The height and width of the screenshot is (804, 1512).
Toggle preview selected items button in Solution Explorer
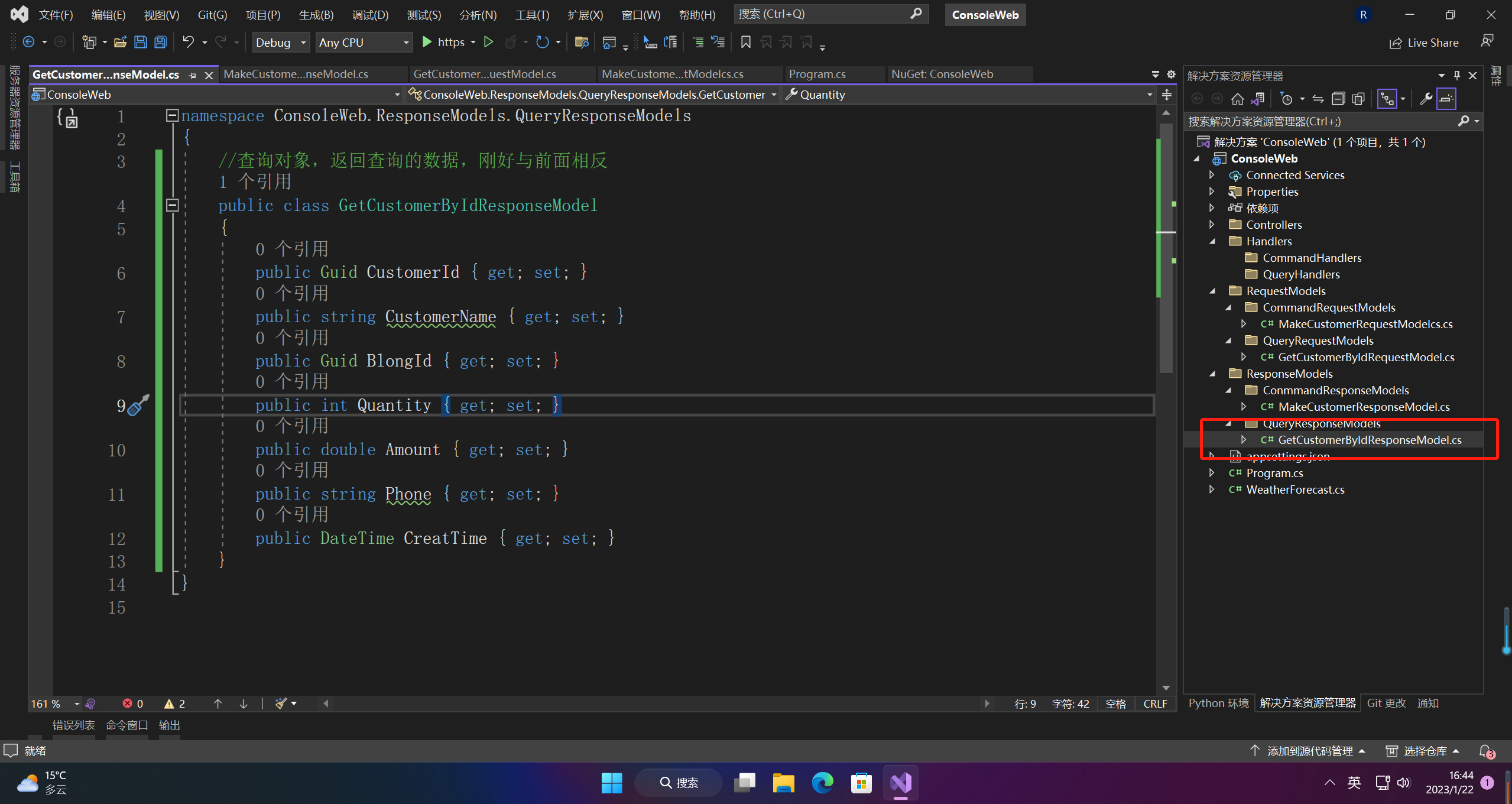1446,99
